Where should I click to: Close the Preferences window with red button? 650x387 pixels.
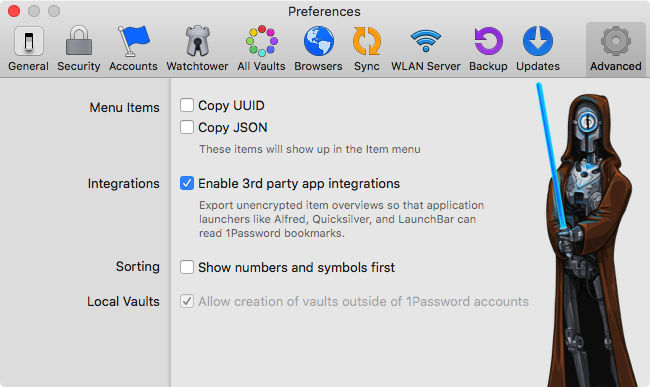[x=14, y=11]
